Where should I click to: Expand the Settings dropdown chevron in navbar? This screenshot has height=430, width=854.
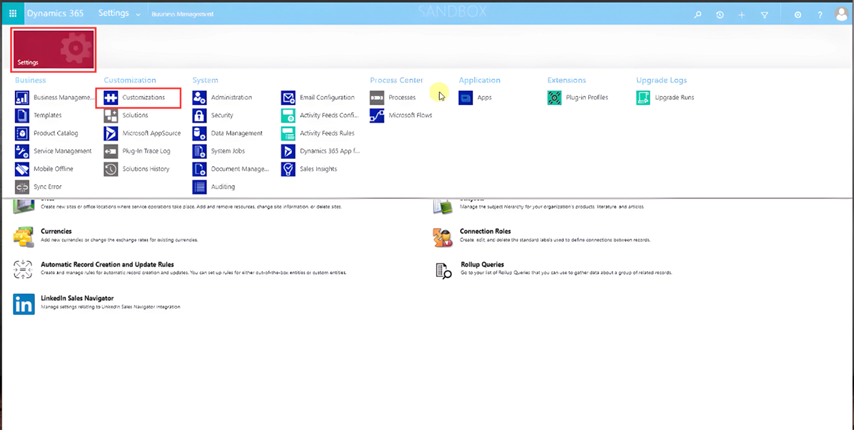(x=138, y=15)
